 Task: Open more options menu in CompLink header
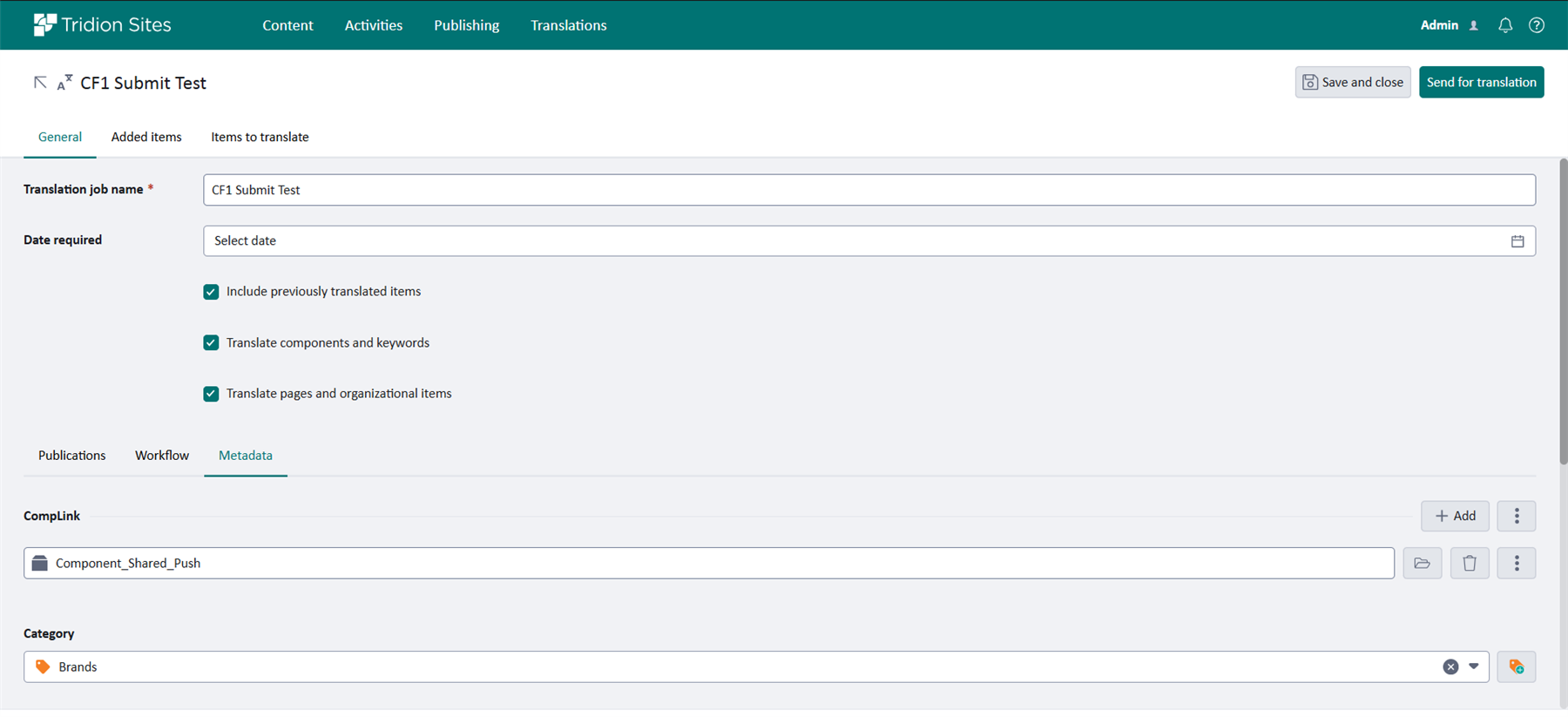(1516, 517)
